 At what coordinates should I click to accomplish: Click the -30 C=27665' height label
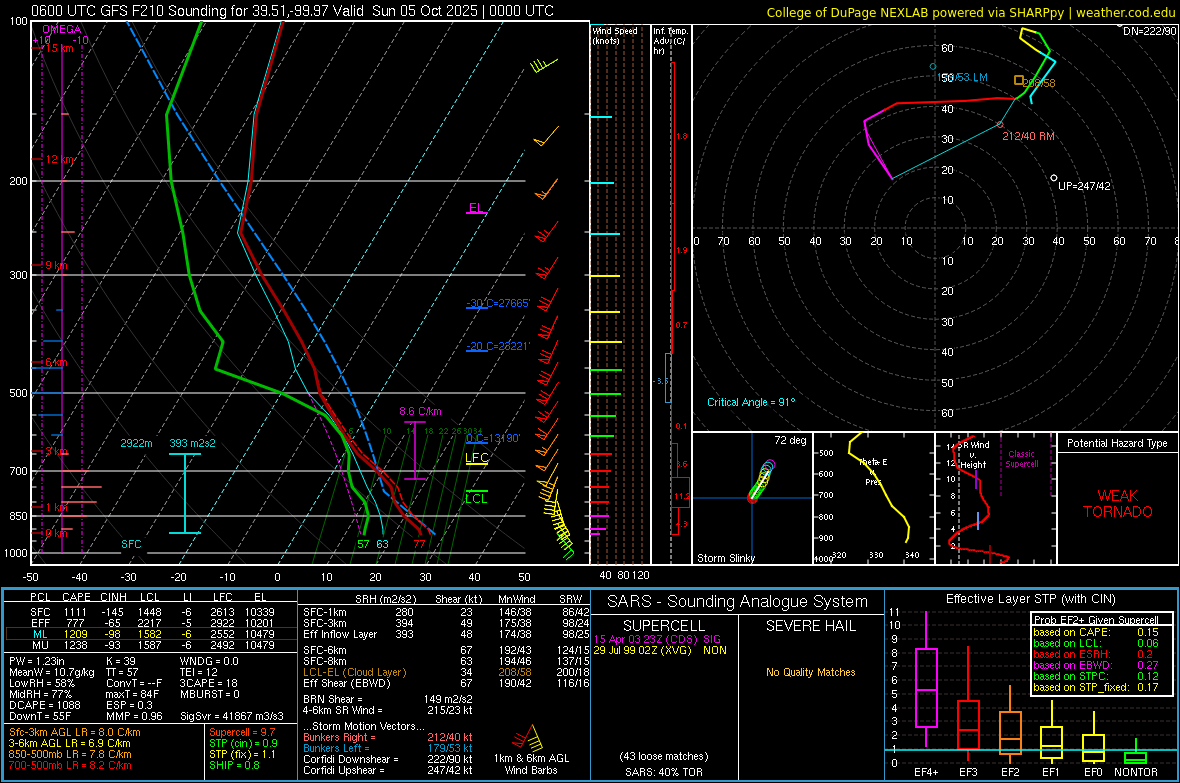[x=498, y=303]
